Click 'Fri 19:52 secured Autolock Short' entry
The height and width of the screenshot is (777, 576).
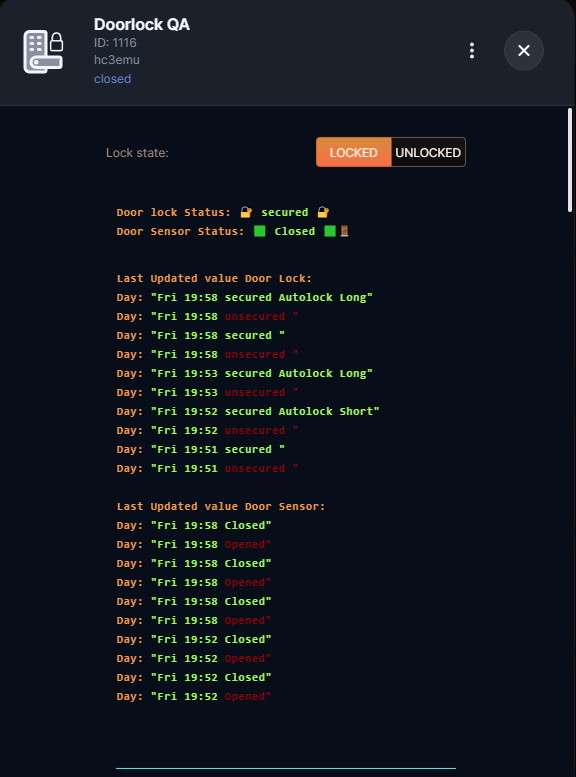[x=248, y=411]
